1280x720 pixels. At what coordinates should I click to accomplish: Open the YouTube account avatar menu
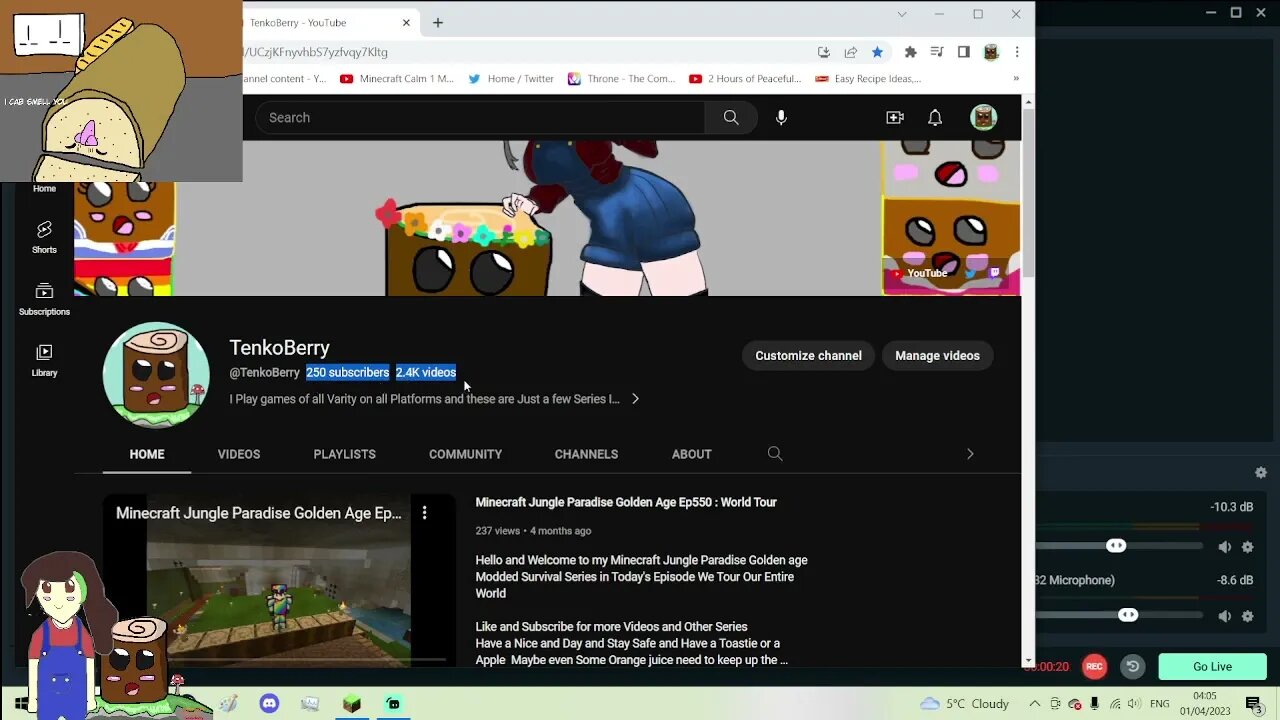pos(984,117)
